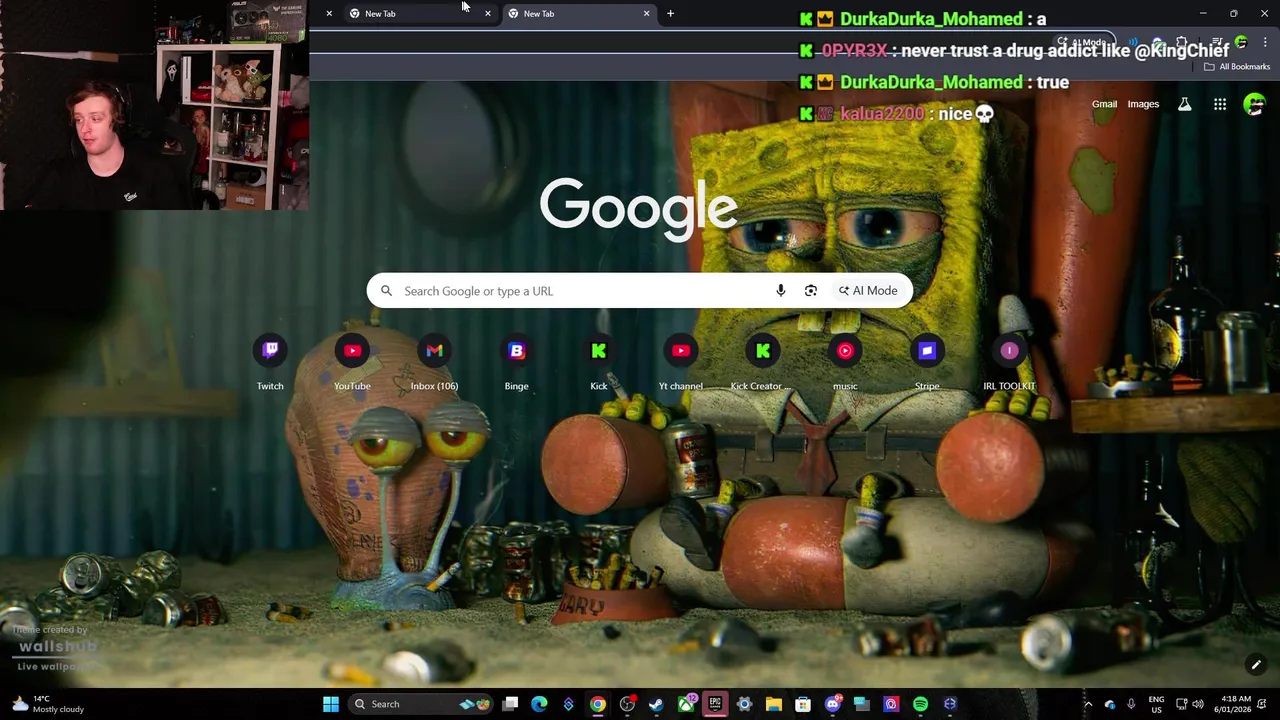Open the Windows Start menu
The image size is (1280, 720).
pos(331,704)
